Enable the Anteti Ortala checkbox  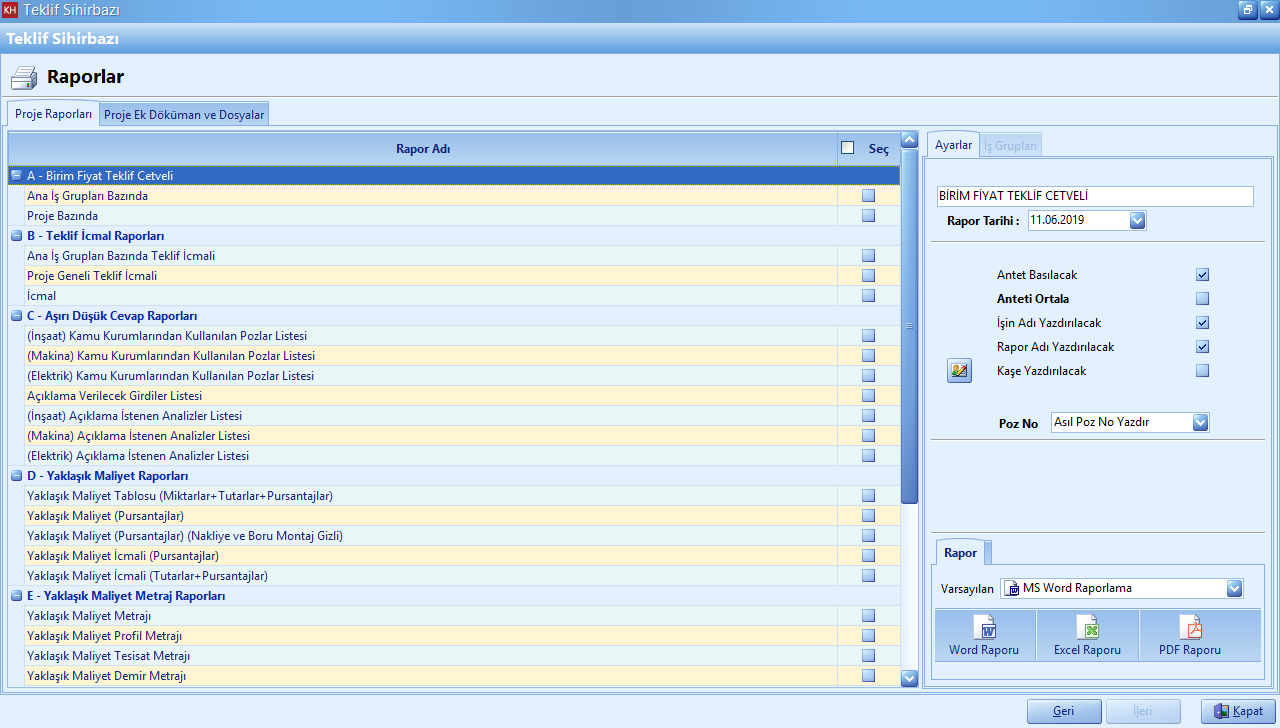click(1203, 299)
